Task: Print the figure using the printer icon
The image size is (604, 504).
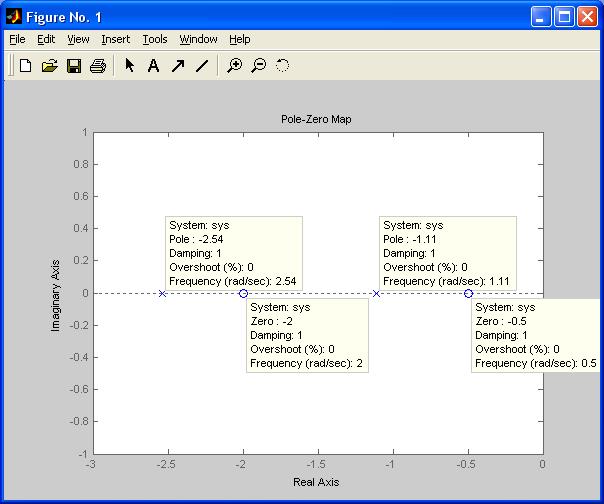Action: click(x=97, y=66)
